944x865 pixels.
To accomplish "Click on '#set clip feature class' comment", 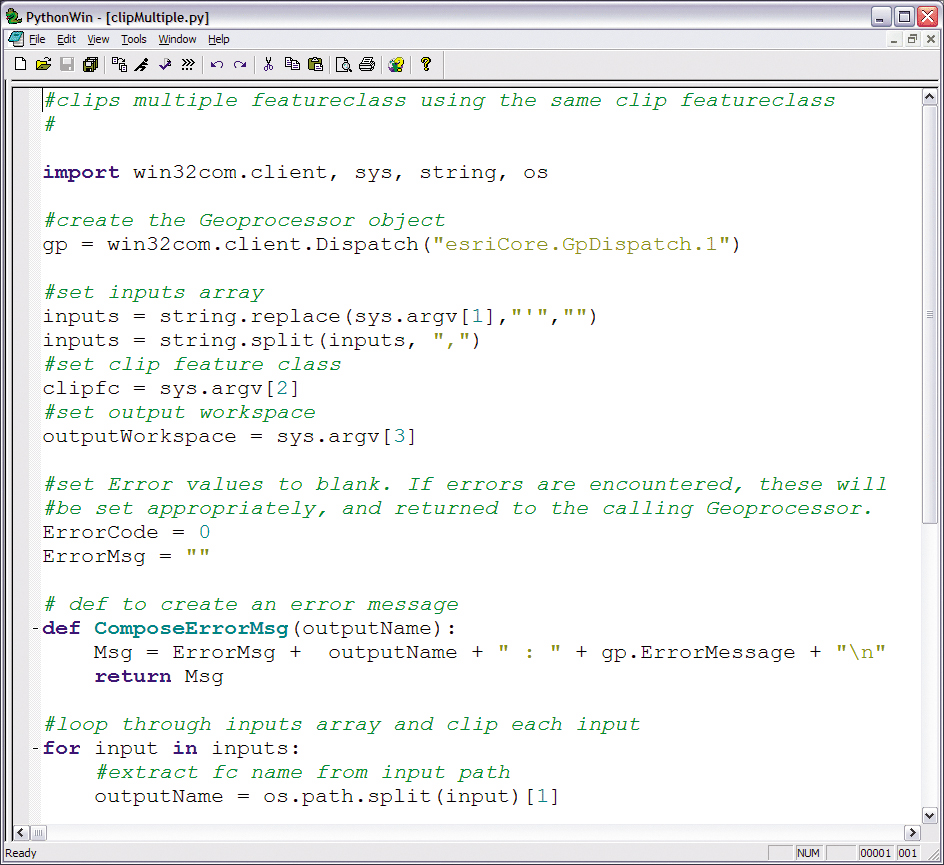I will point(193,365).
